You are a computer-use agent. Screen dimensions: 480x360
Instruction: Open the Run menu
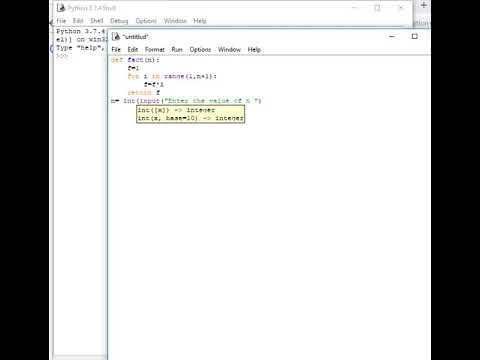point(177,49)
